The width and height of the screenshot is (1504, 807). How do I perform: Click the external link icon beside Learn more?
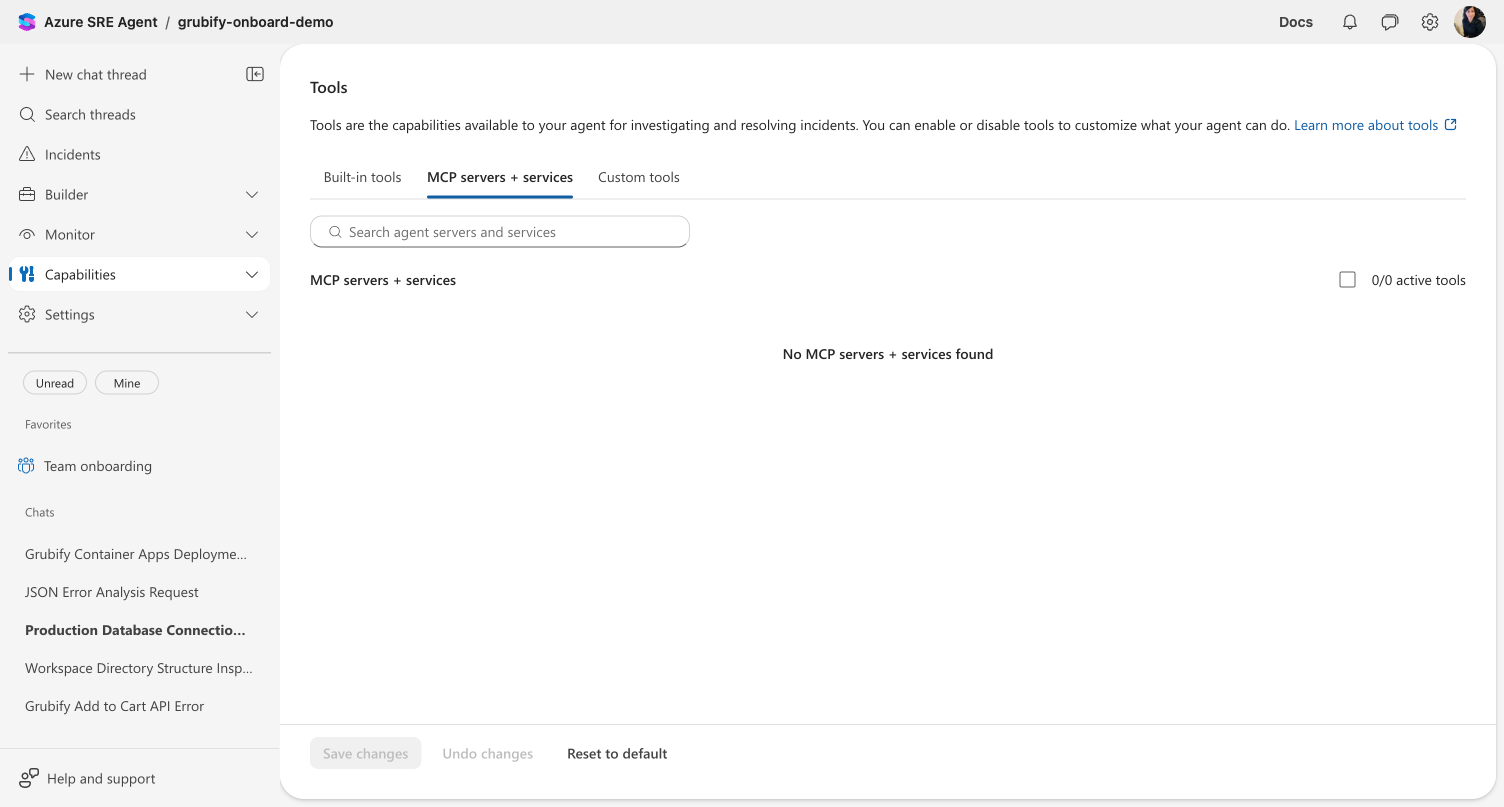[x=1451, y=125]
